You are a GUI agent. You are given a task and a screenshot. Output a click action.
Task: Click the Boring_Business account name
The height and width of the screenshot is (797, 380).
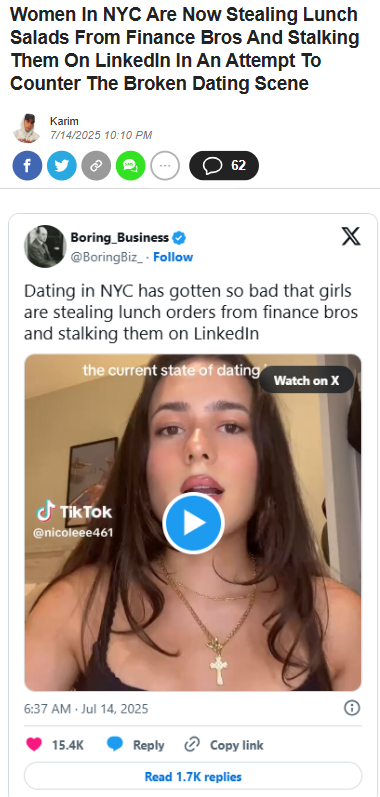[x=119, y=237]
